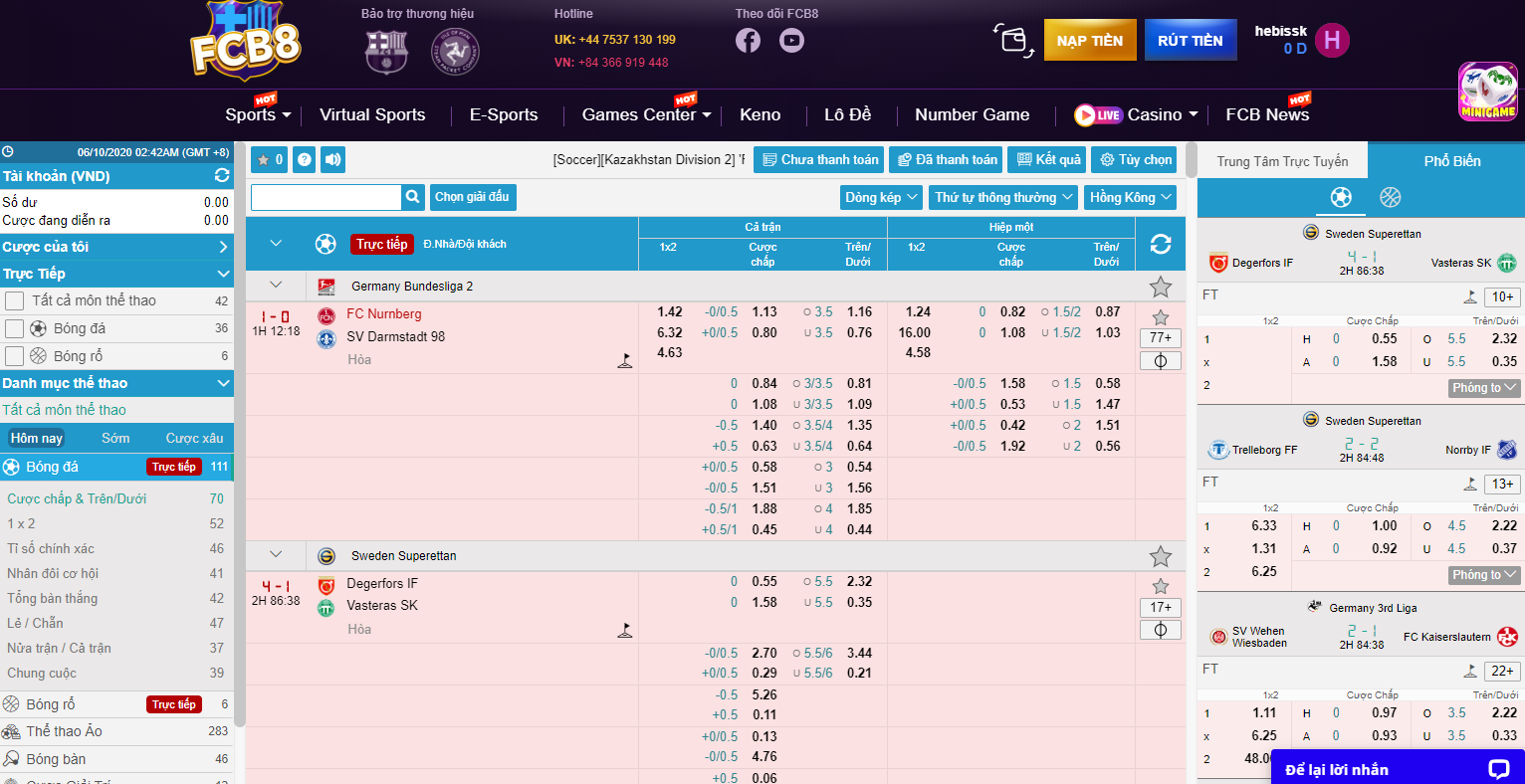Refresh the account balance (Tài khoản) icon
This screenshot has height=784, width=1525.
tap(222, 176)
